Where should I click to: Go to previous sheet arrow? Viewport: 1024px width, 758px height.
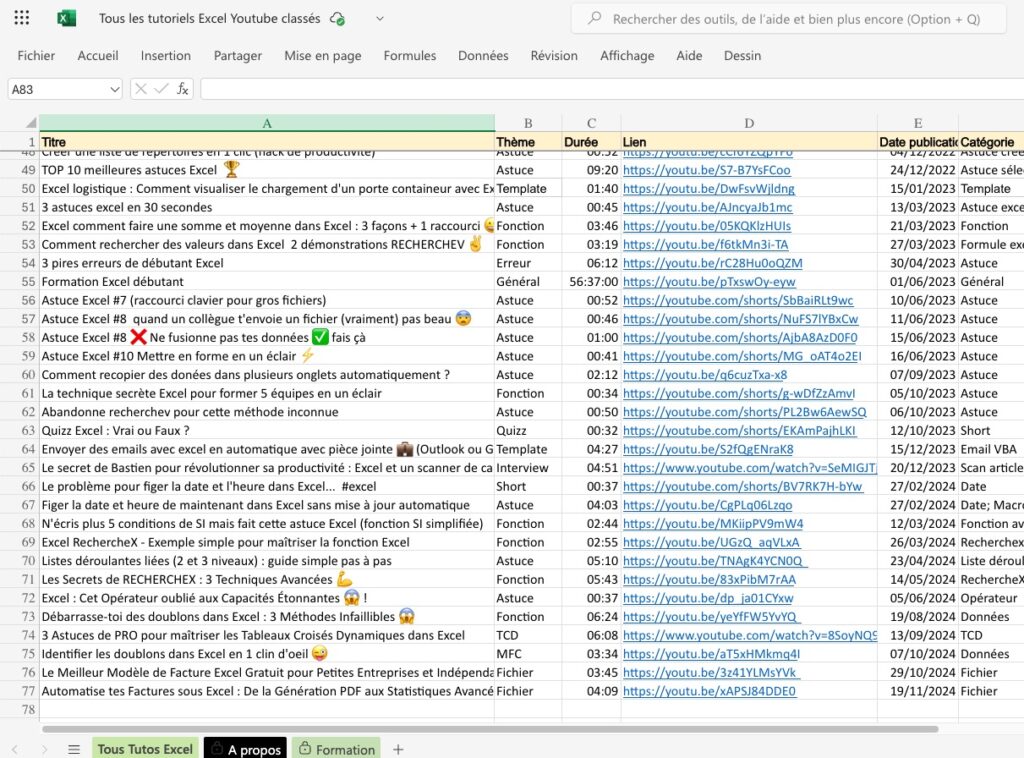(15, 750)
